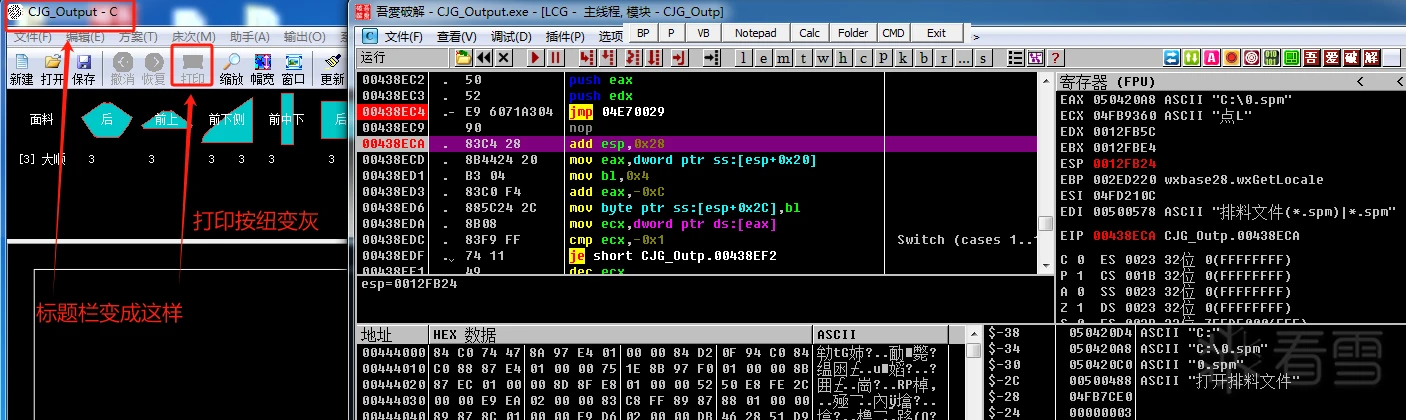Click the debugger open-file folder icon
This screenshot has width=1406, height=420.
(463, 57)
